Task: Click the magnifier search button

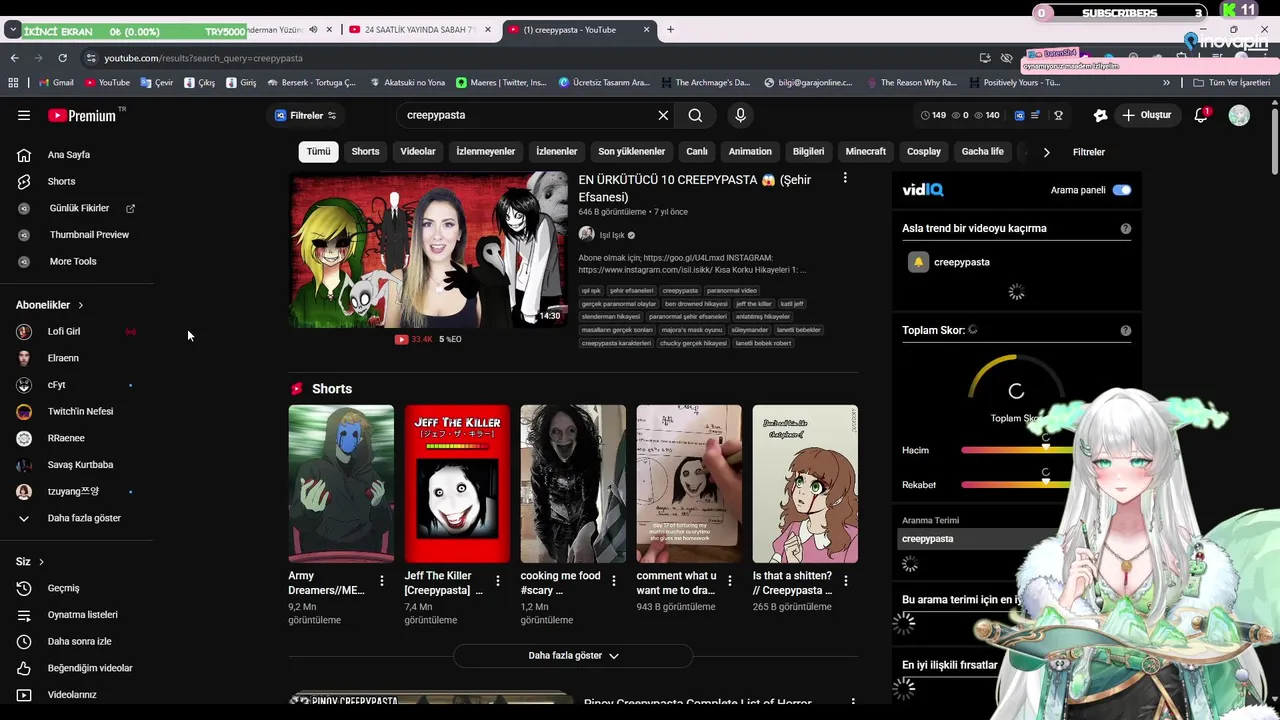Action: (695, 115)
